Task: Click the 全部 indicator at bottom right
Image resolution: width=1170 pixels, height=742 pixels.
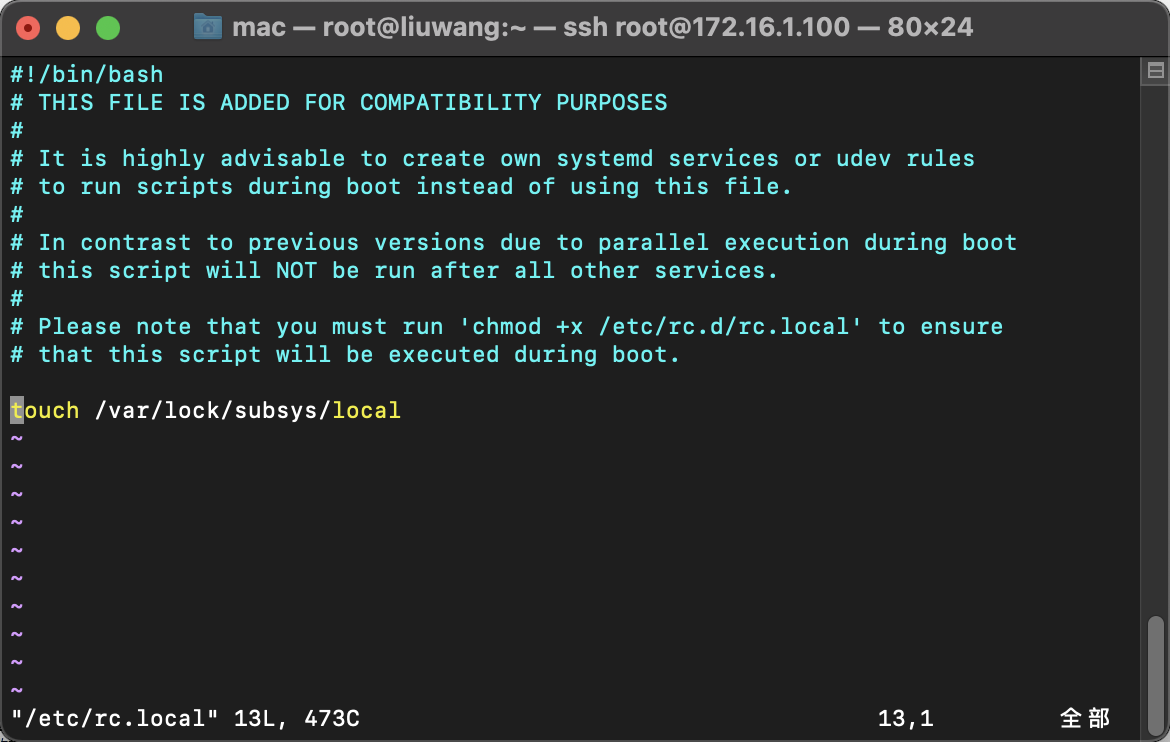Action: click(1084, 718)
